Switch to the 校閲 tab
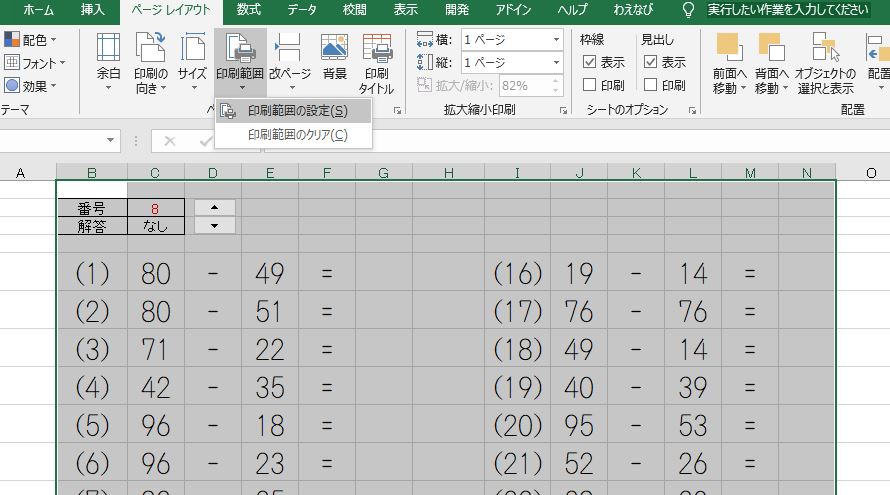890x495 pixels. [355, 10]
